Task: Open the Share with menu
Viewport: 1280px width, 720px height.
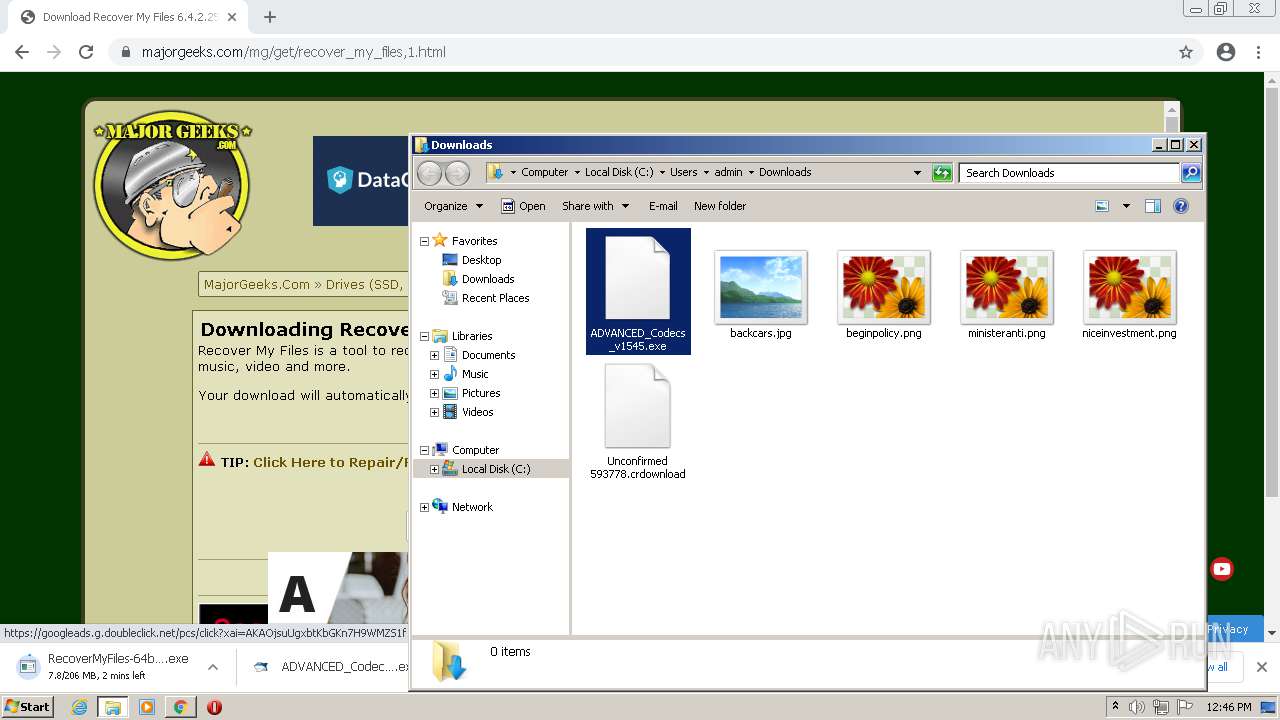Action: [595, 206]
